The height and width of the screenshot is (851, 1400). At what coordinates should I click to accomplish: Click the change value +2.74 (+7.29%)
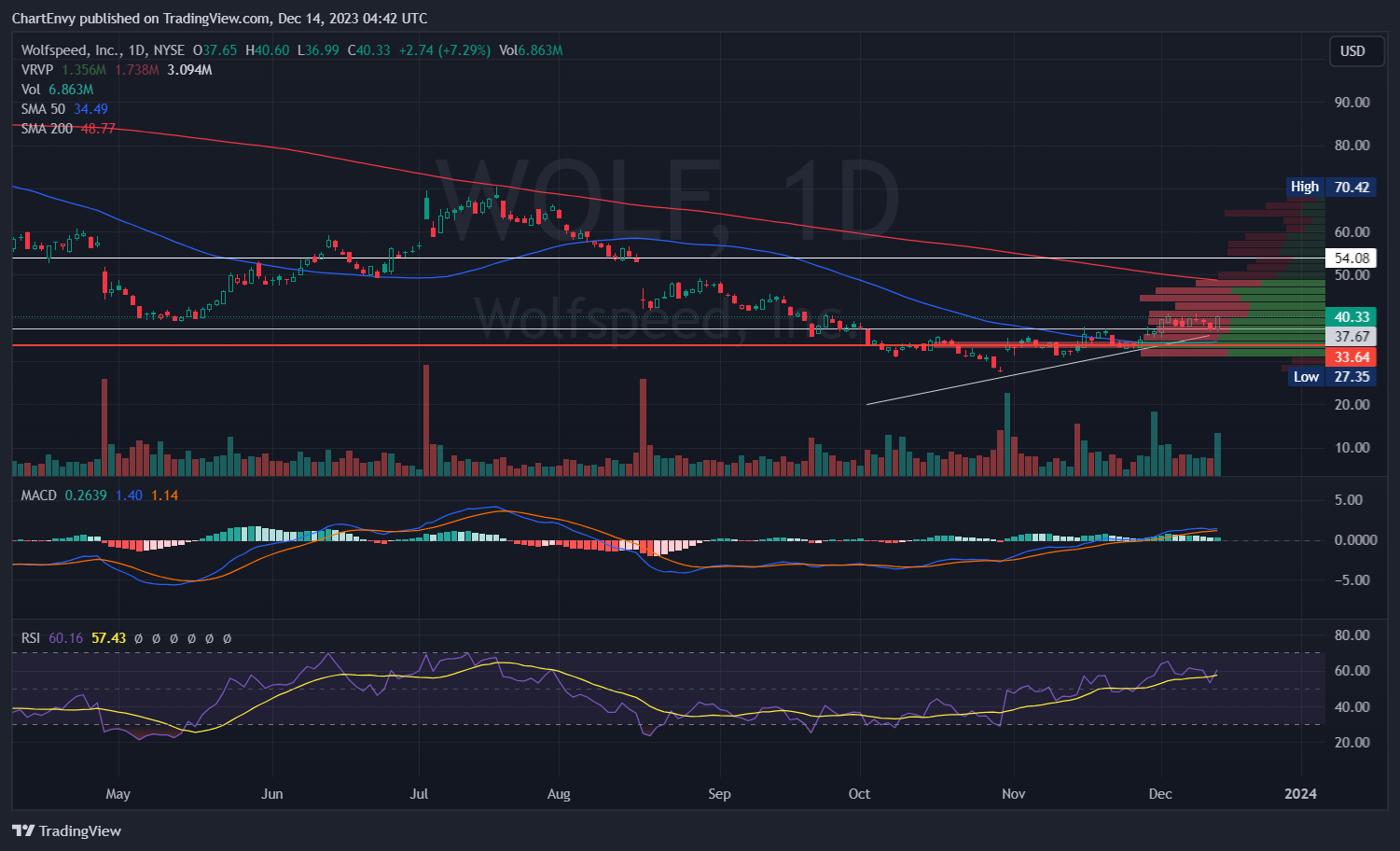click(x=444, y=50)
